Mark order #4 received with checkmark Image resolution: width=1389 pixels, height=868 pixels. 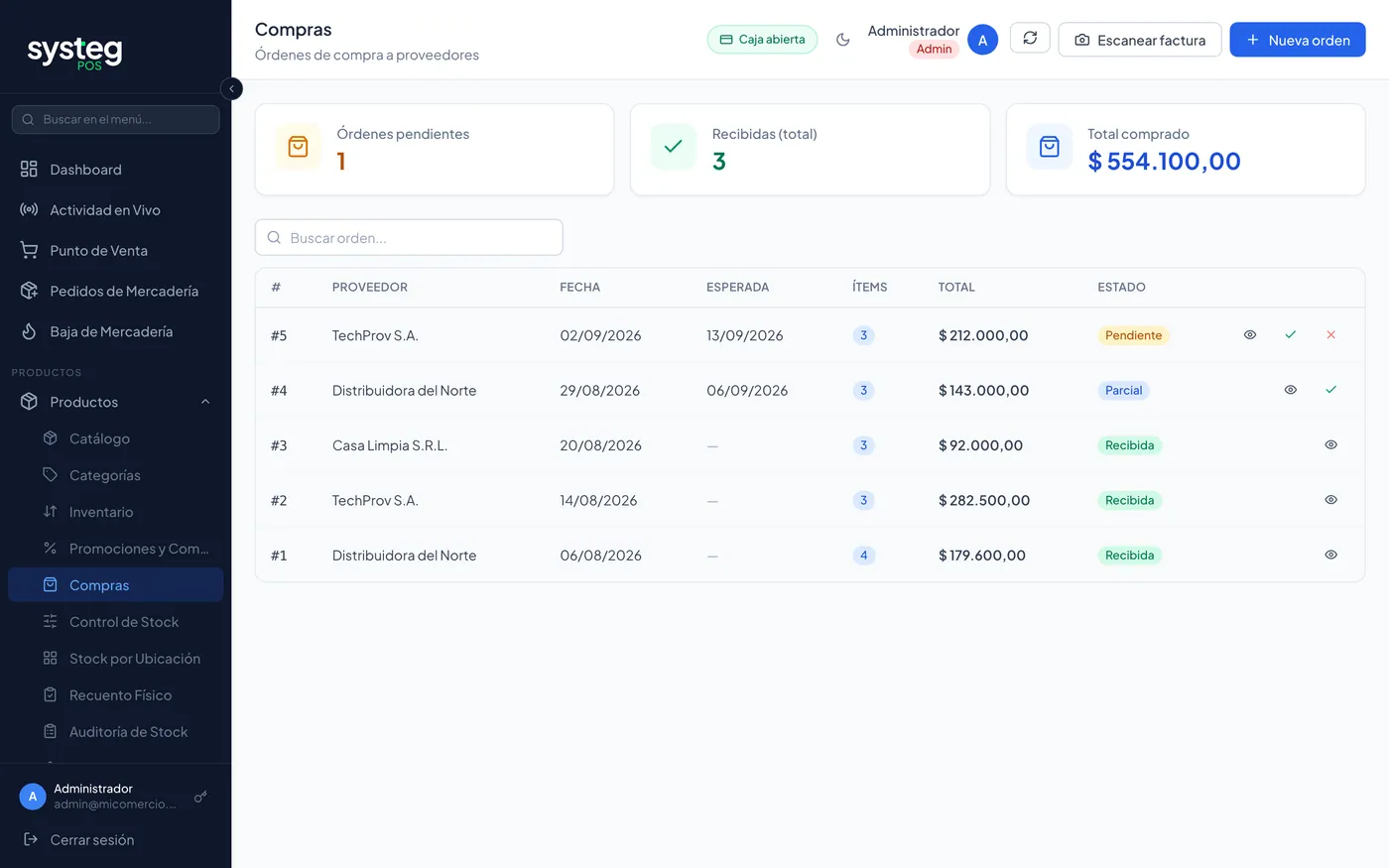(x=1331, y=390)
